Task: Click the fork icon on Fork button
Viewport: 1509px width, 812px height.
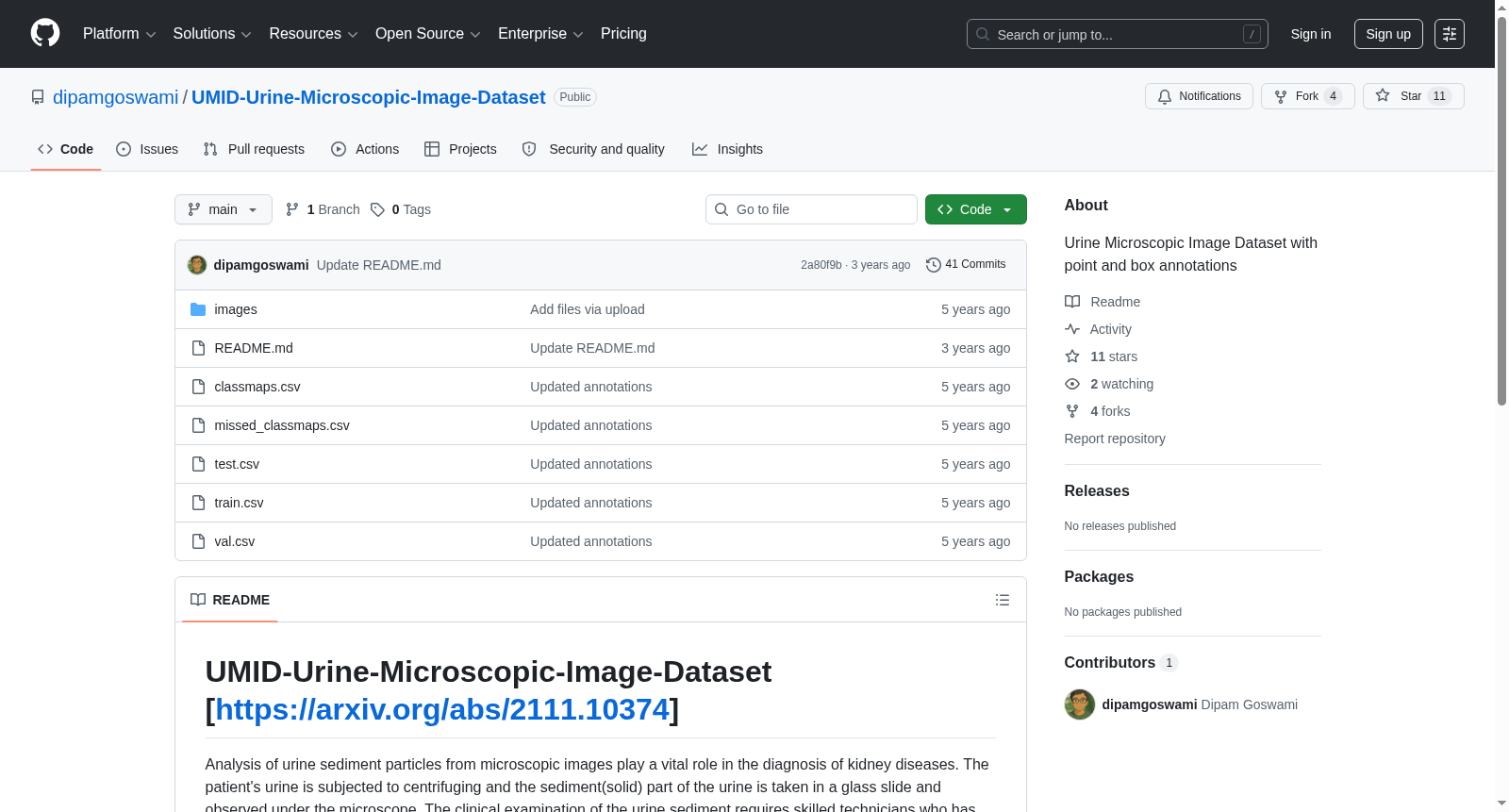Action: coord(1281,96)
